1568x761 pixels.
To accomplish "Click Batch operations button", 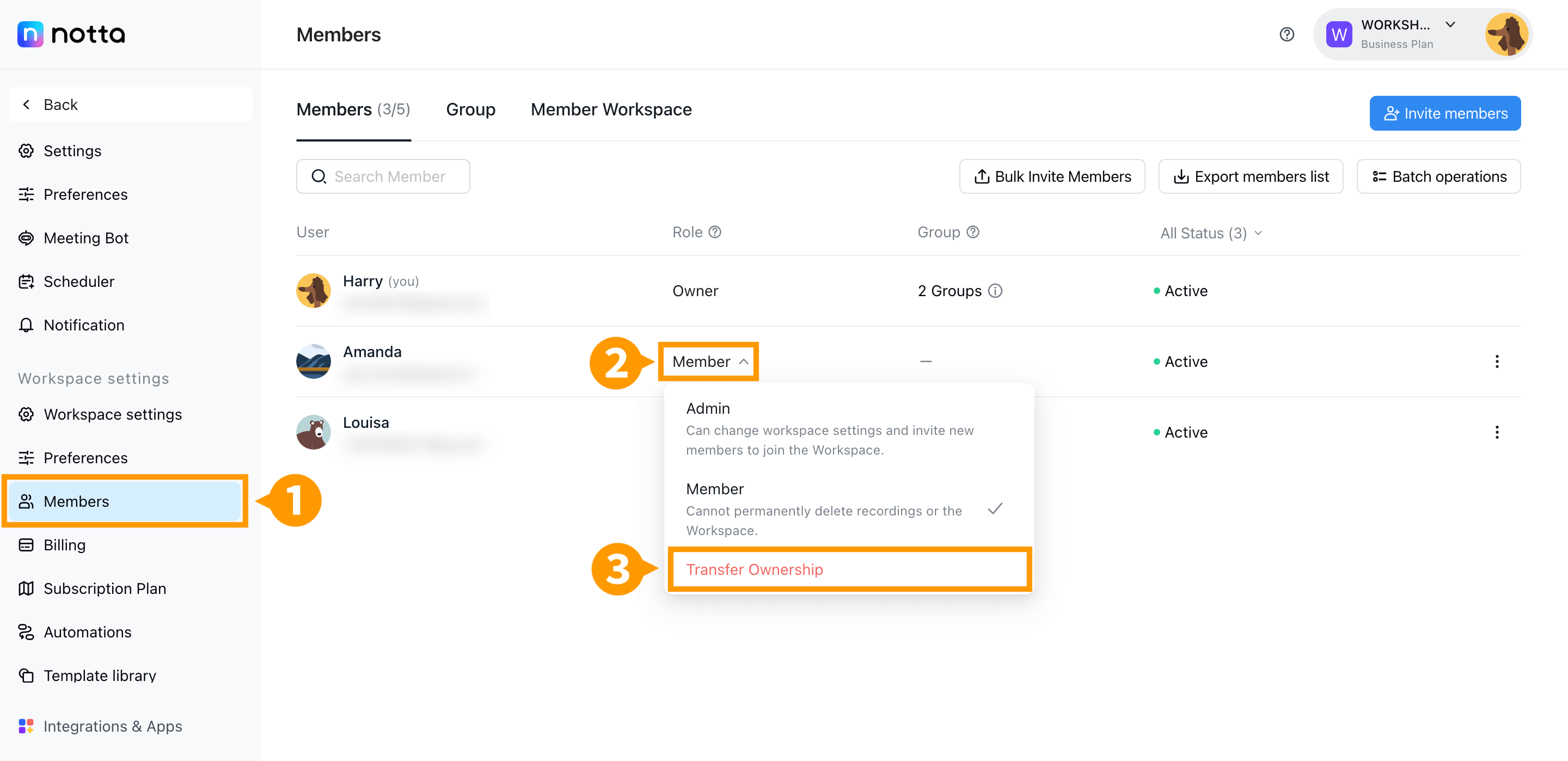I will click(x=1438, y=176).
